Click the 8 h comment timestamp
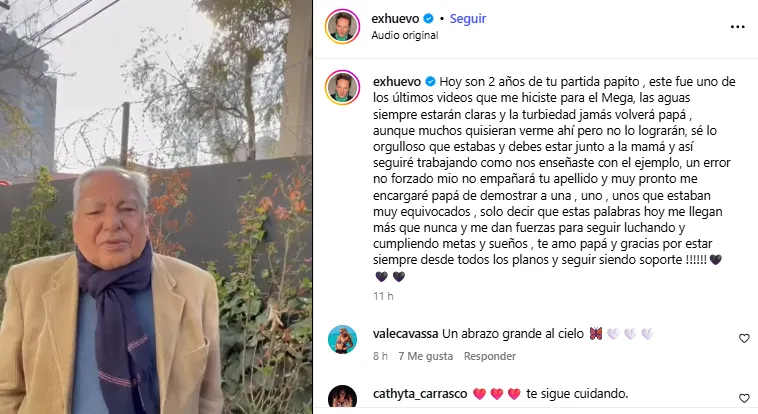The width and height of the screenshot is (758, 414). [380, 356]
